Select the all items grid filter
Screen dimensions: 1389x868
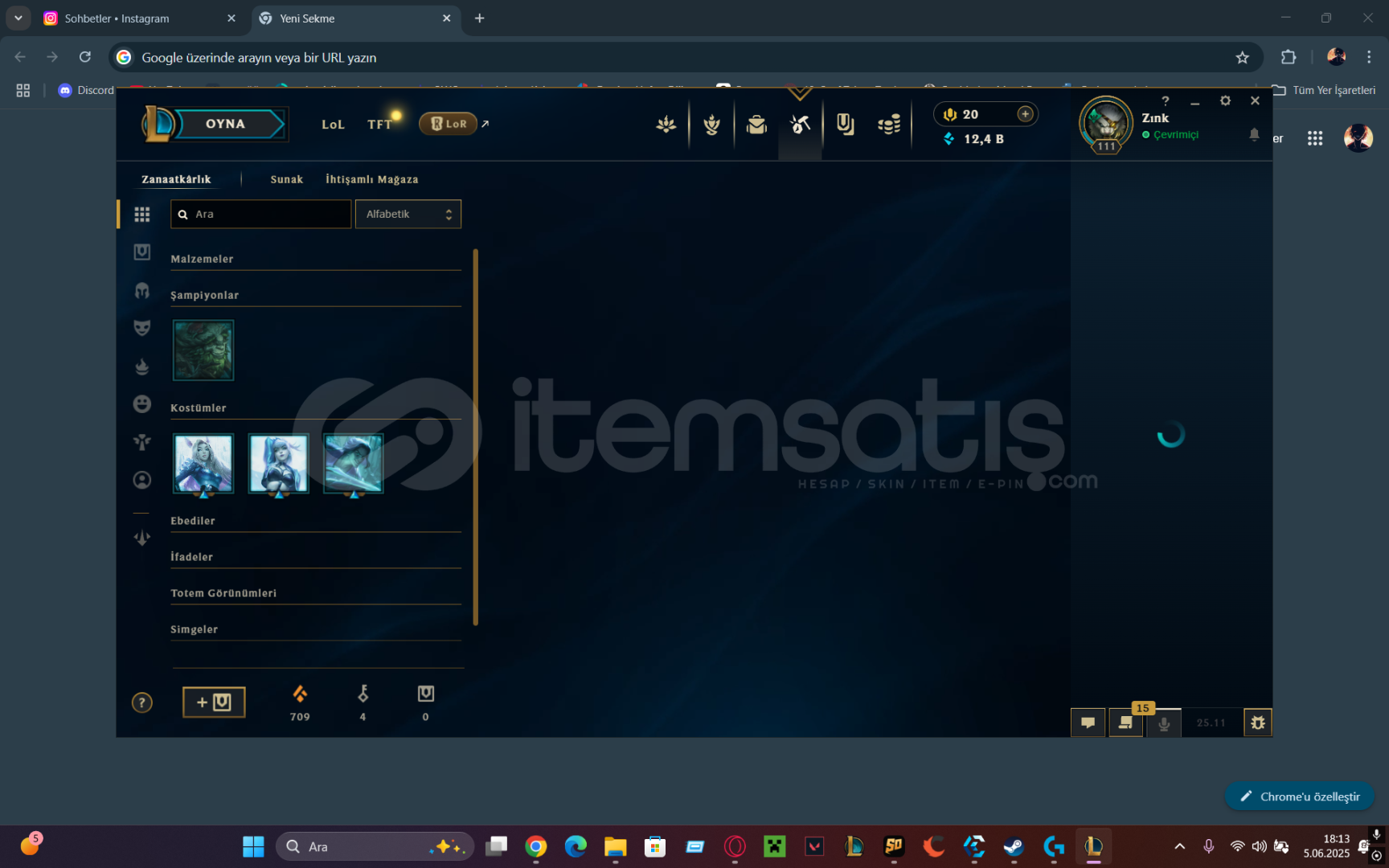click(x=142, y=215)
